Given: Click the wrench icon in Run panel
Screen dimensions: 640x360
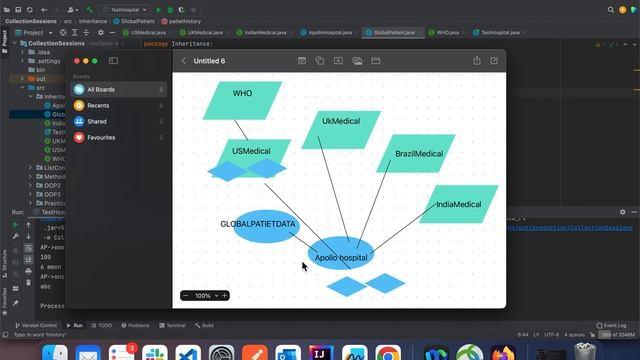Looking at the screenshot, I should point(15,236).
